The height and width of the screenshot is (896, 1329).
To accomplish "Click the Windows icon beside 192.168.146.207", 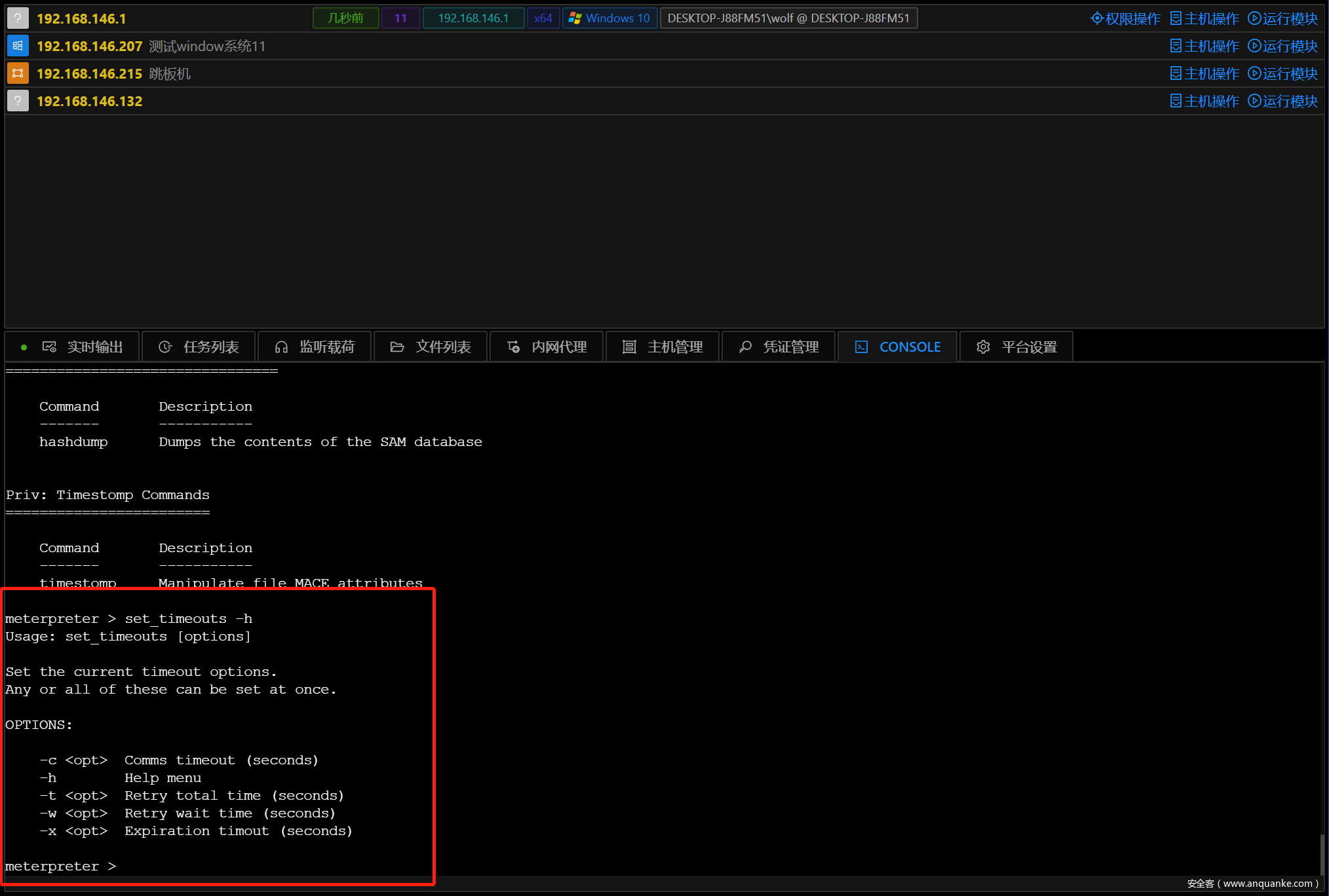I will click(x=18, y=46).
